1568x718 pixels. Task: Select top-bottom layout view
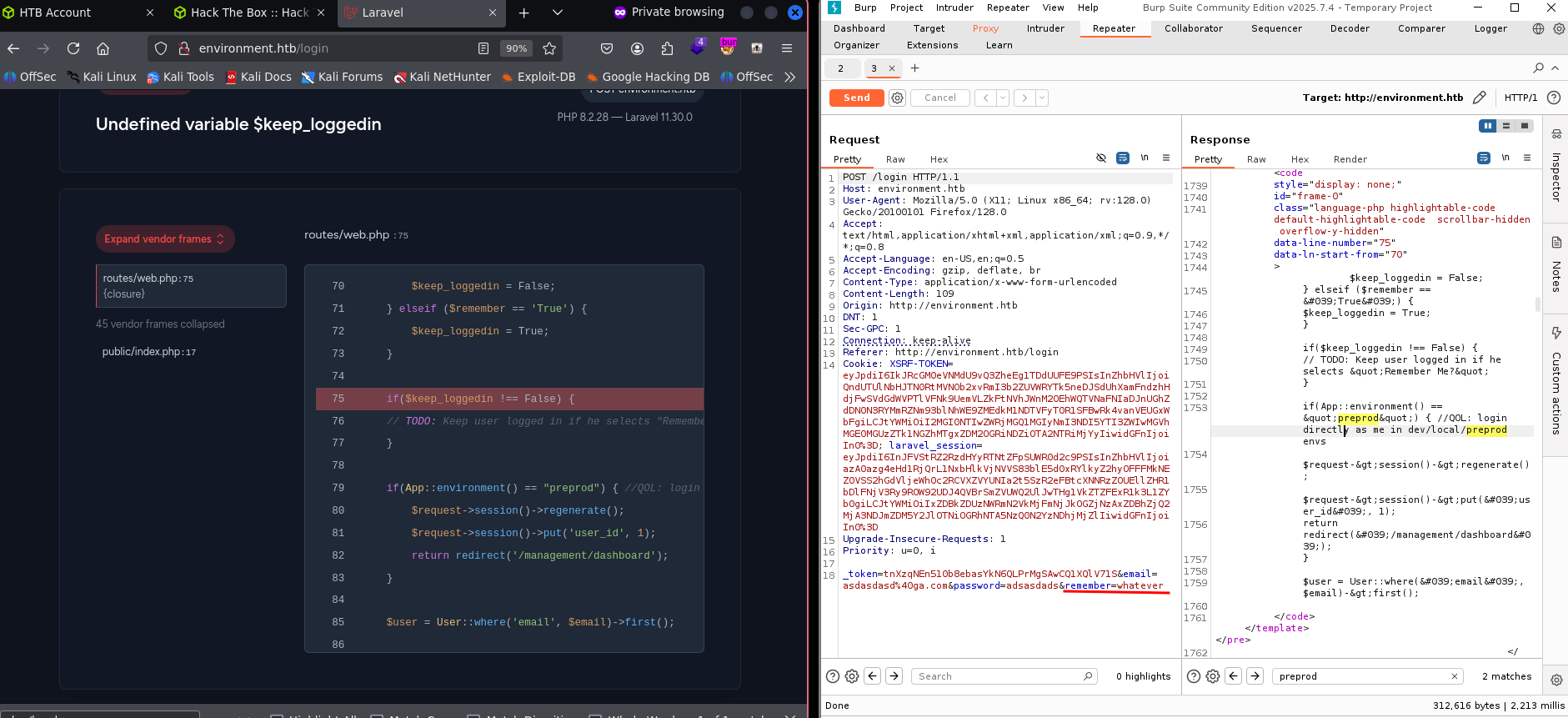point(1506,126)
